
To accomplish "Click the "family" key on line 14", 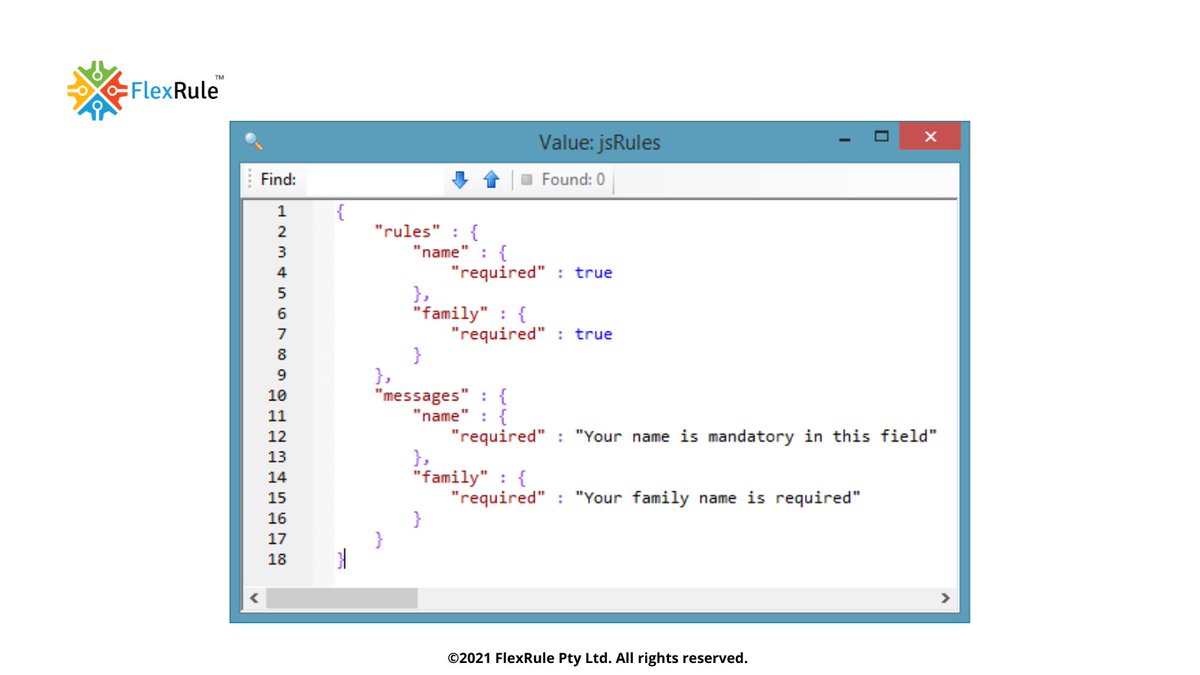I will (451, 478).
